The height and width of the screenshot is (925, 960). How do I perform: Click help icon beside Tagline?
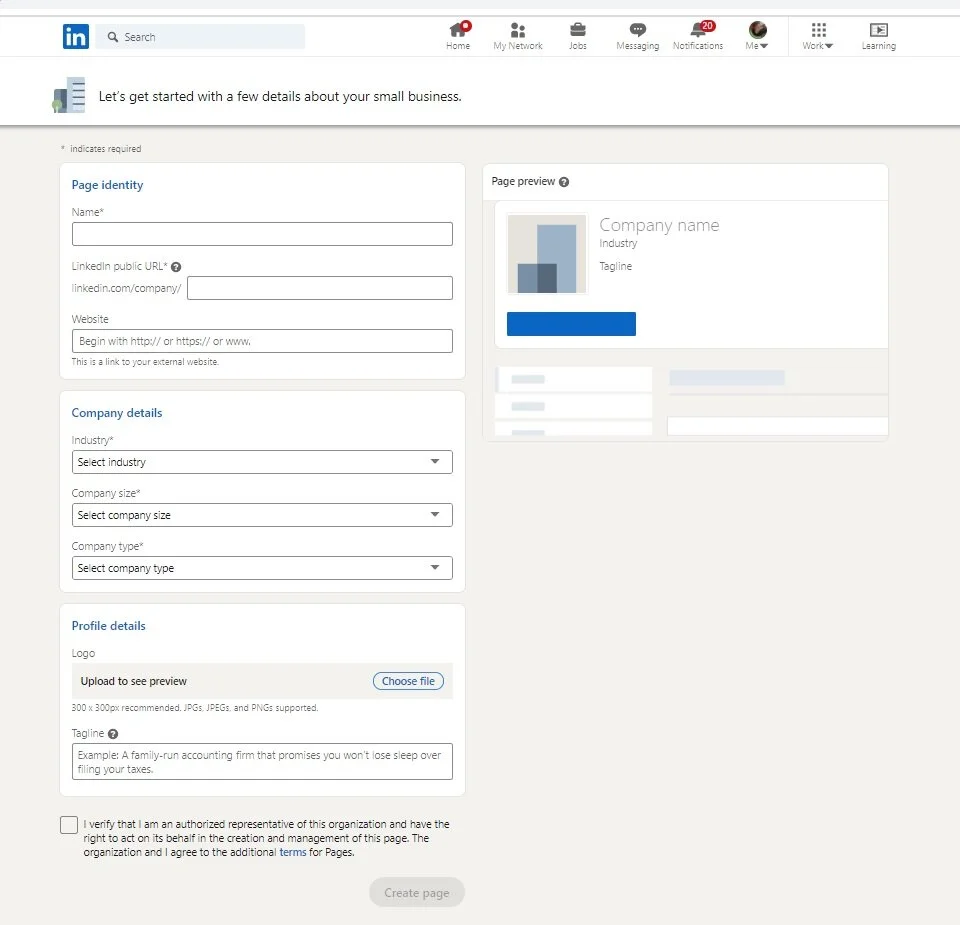point(113,733)
